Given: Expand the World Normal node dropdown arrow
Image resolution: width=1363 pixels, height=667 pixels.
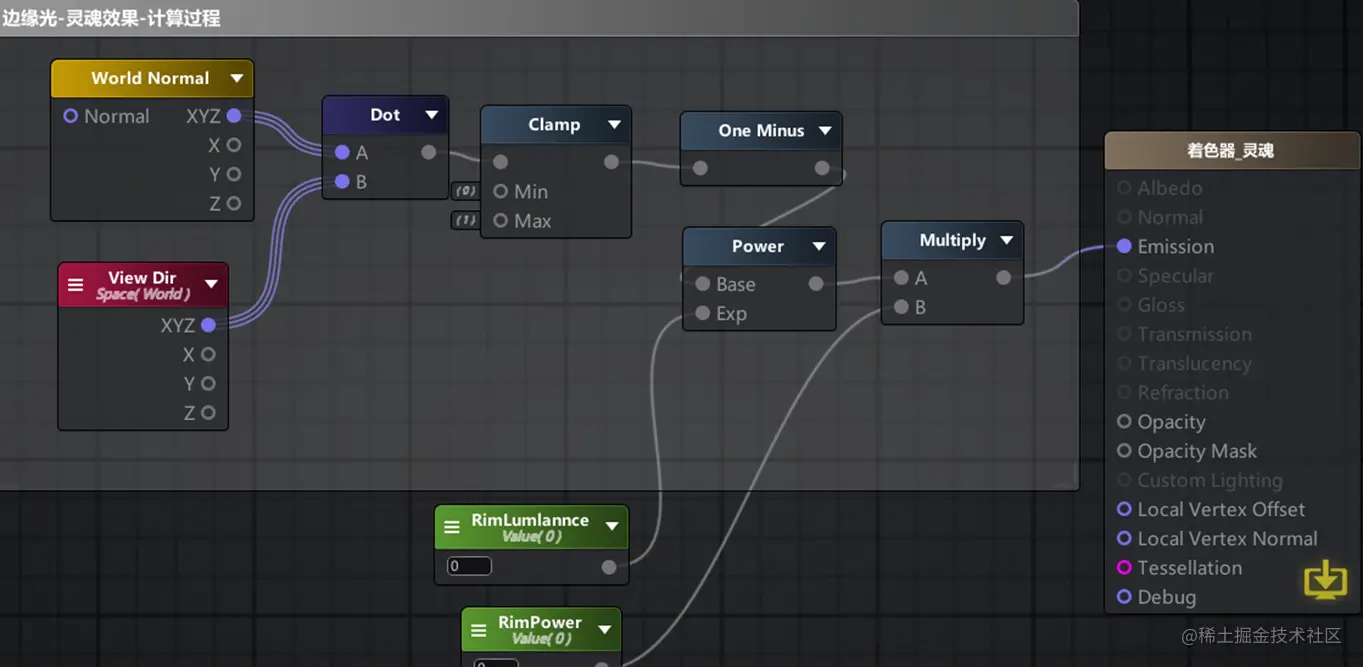Looking at the screenshot, I should tap(237, 78).
